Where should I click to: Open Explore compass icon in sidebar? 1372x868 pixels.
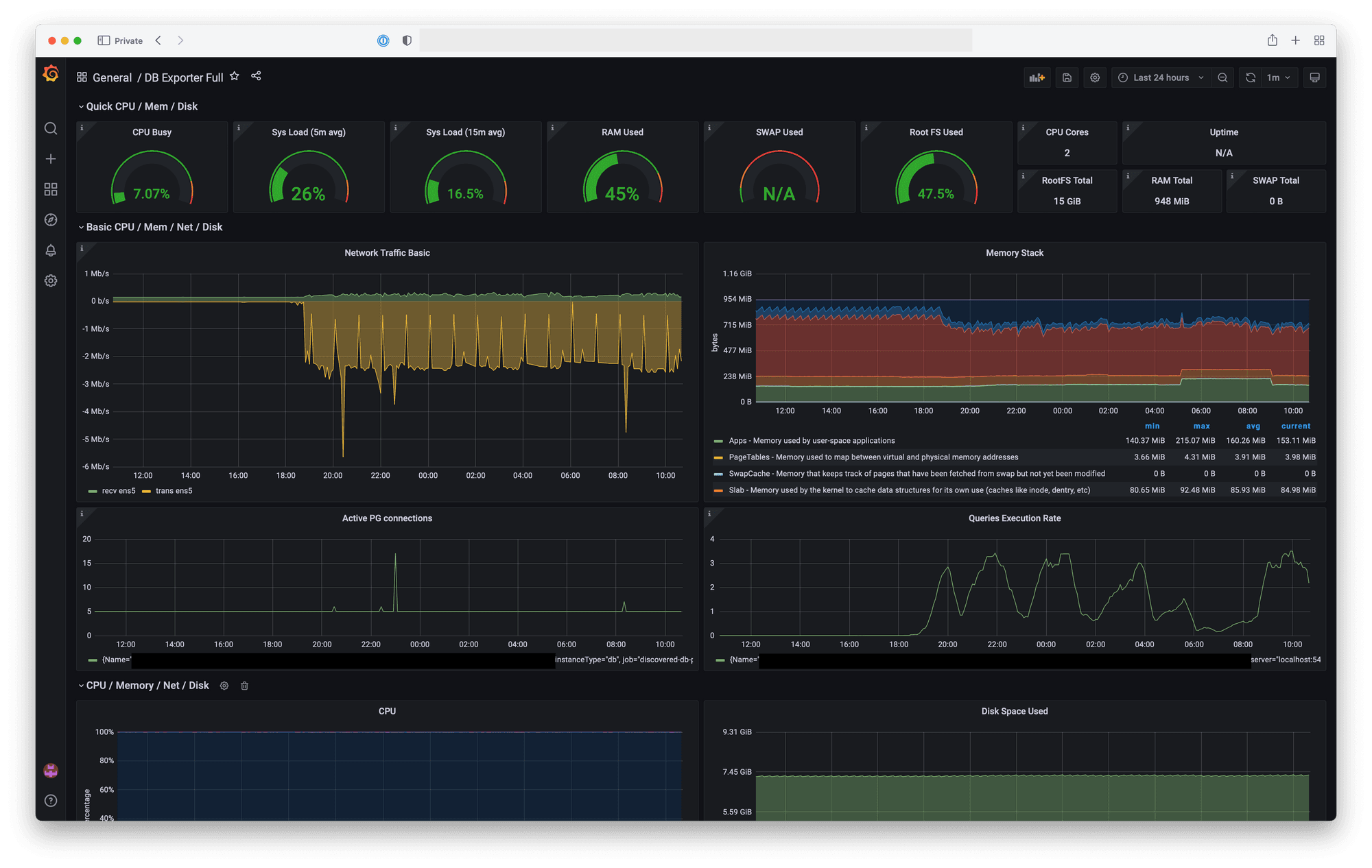click(51, 219)
